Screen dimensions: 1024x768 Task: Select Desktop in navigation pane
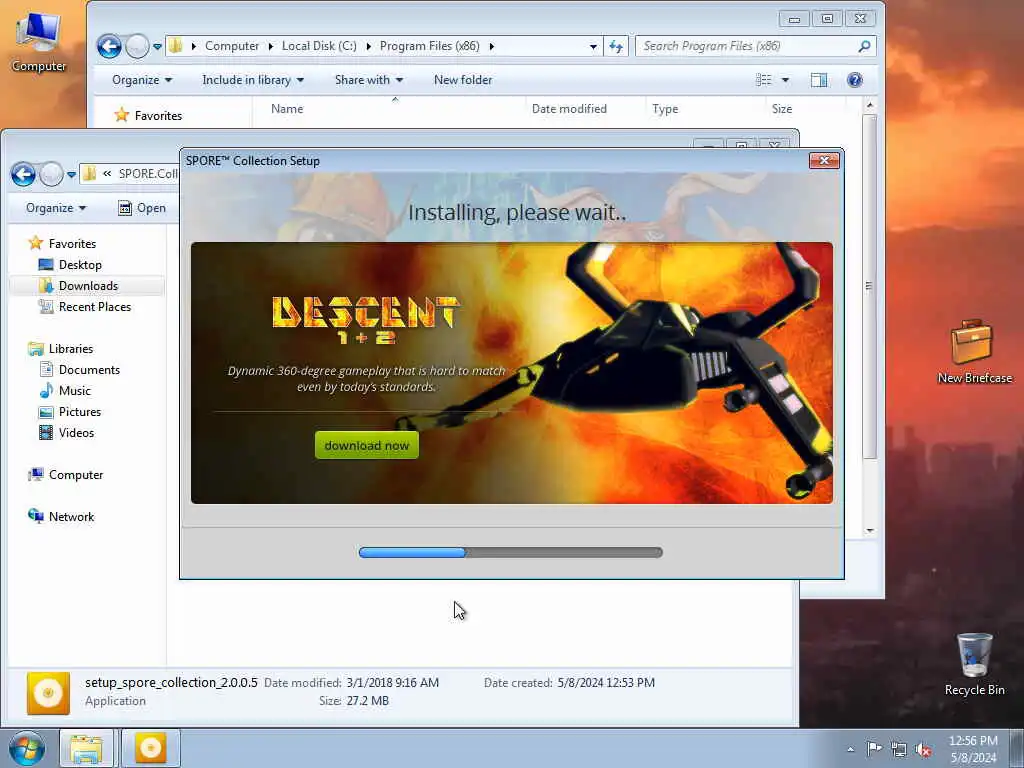(x=80, y=264)
